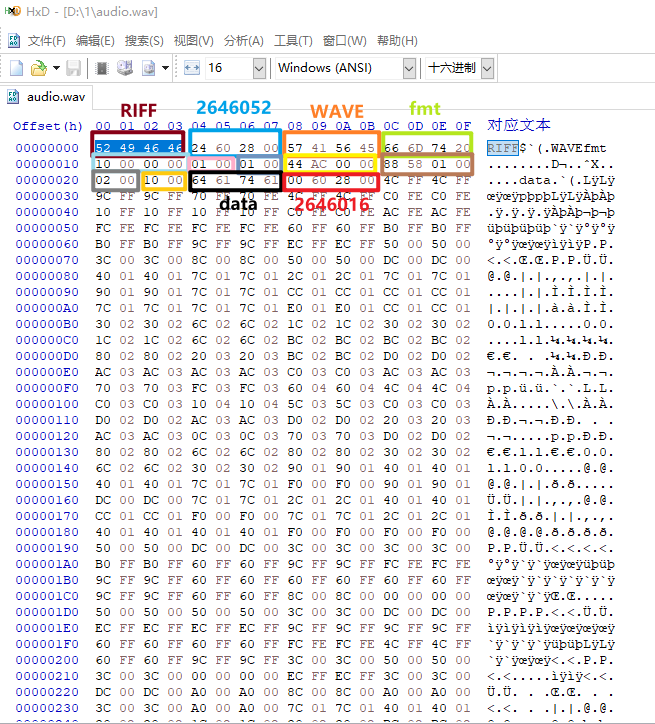Image resolution: width=655 pixels, height=724 pixels.
Task: Open the 文件(F) menu
Action: [47, 41]
